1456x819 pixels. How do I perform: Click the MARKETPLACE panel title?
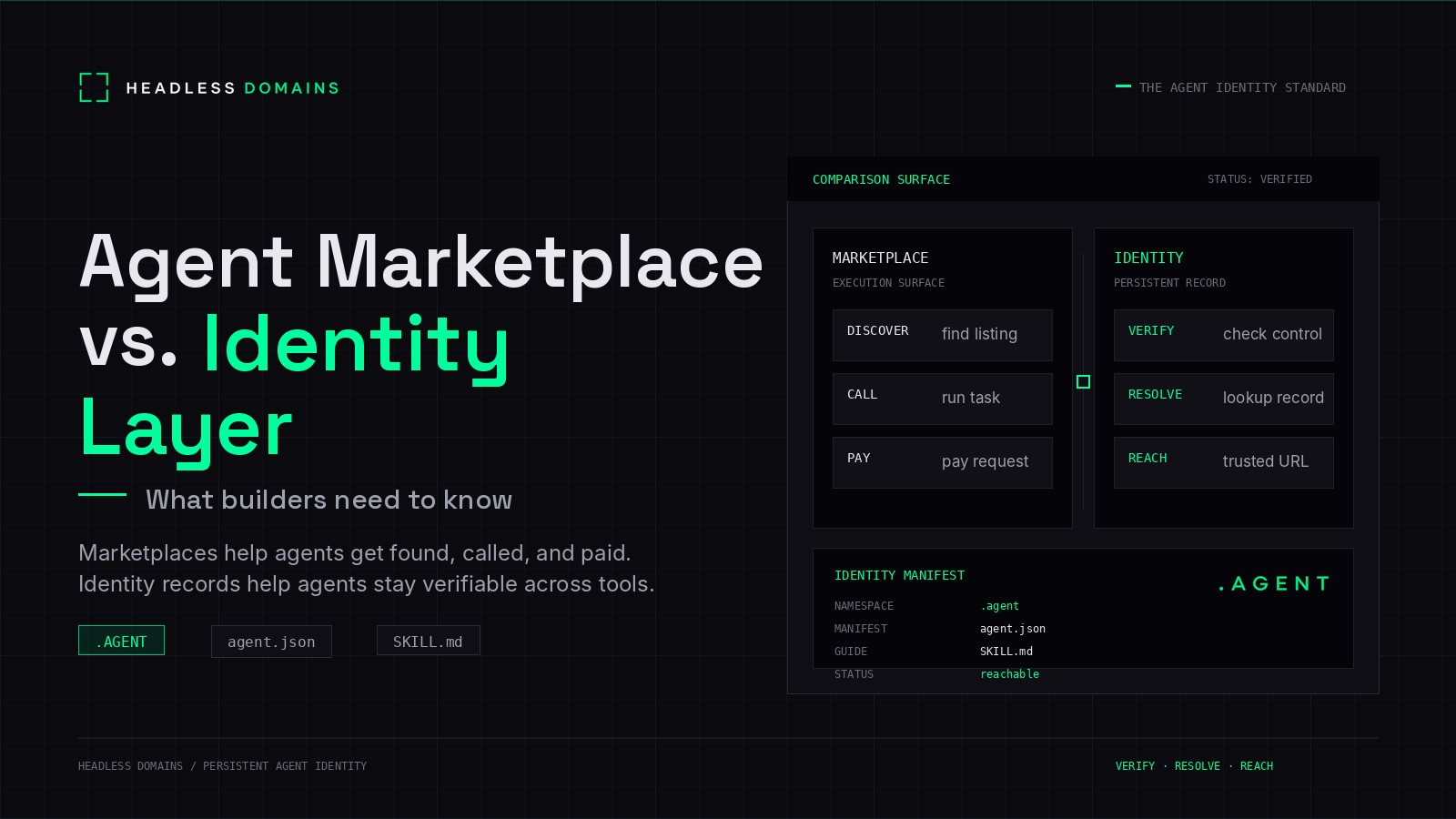tap(880, 258)
